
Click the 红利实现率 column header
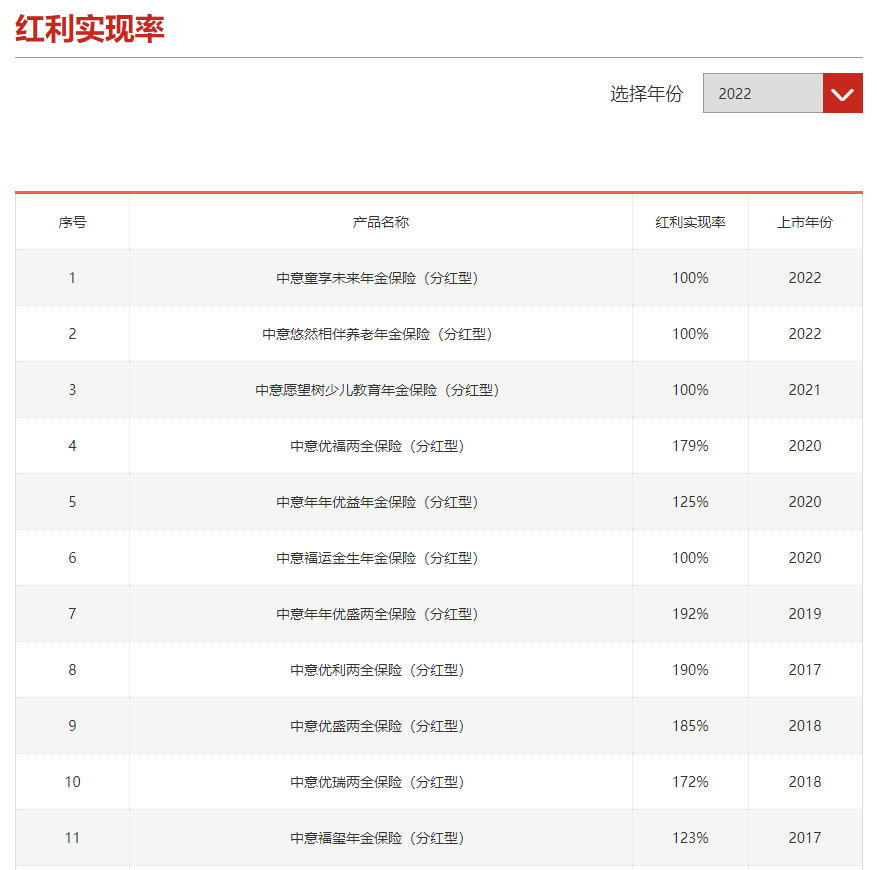coord(690,222)
